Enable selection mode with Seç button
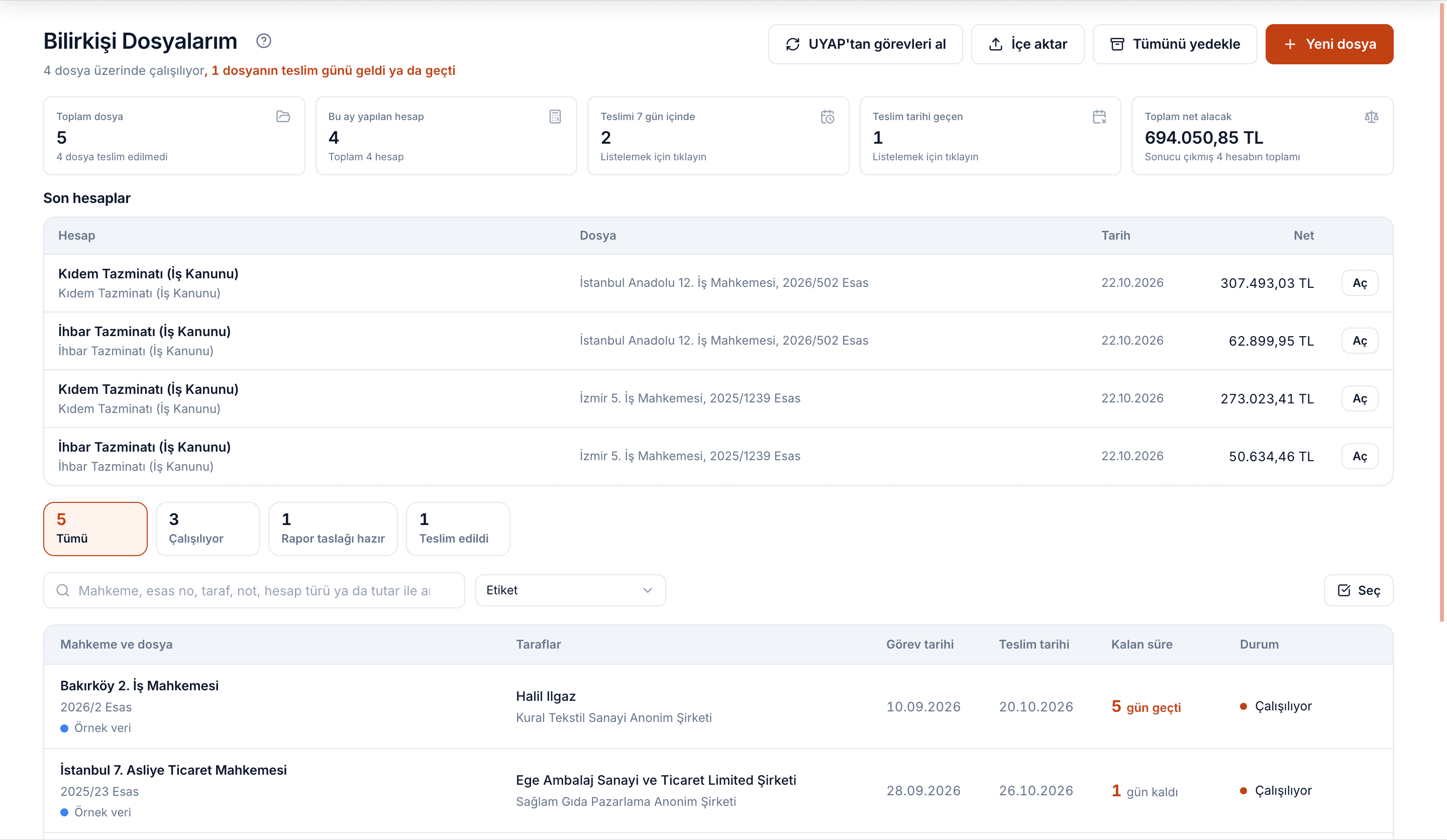1447x840 pixels. [x=1359, y=590]
